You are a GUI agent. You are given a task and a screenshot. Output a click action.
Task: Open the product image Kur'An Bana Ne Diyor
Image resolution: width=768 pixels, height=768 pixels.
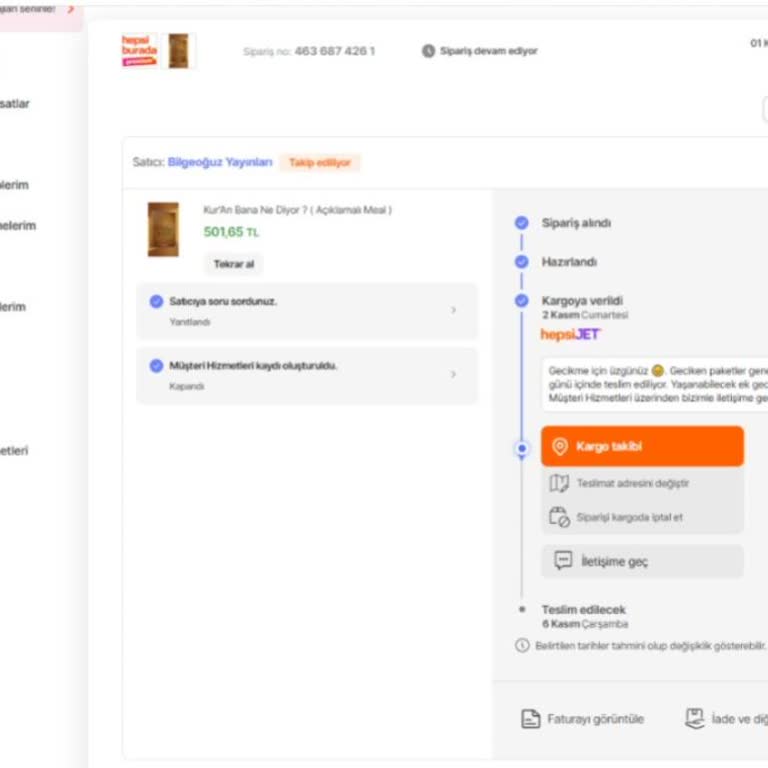pos(163,229)
